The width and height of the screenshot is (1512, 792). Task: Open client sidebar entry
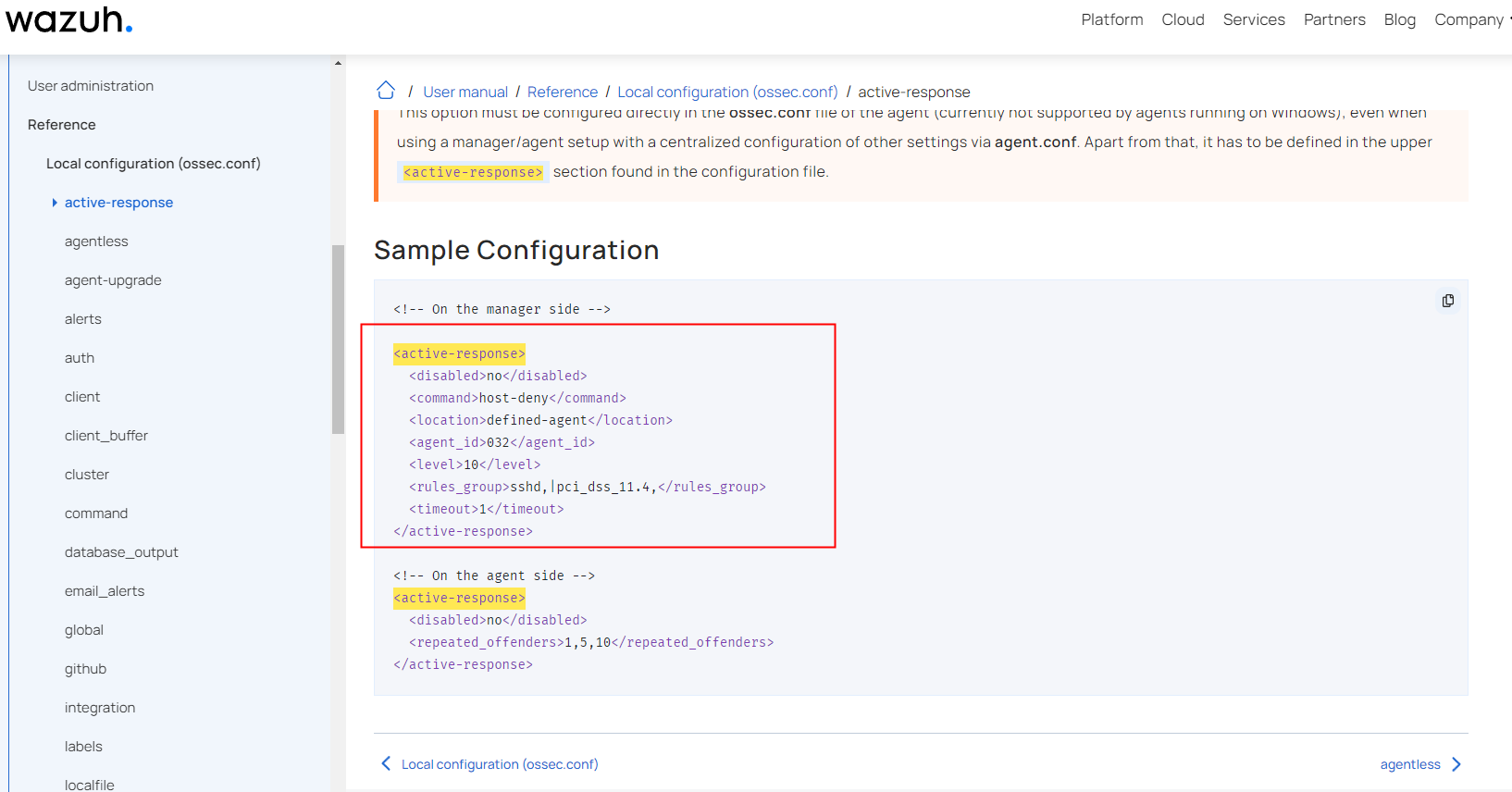[82, 397]
